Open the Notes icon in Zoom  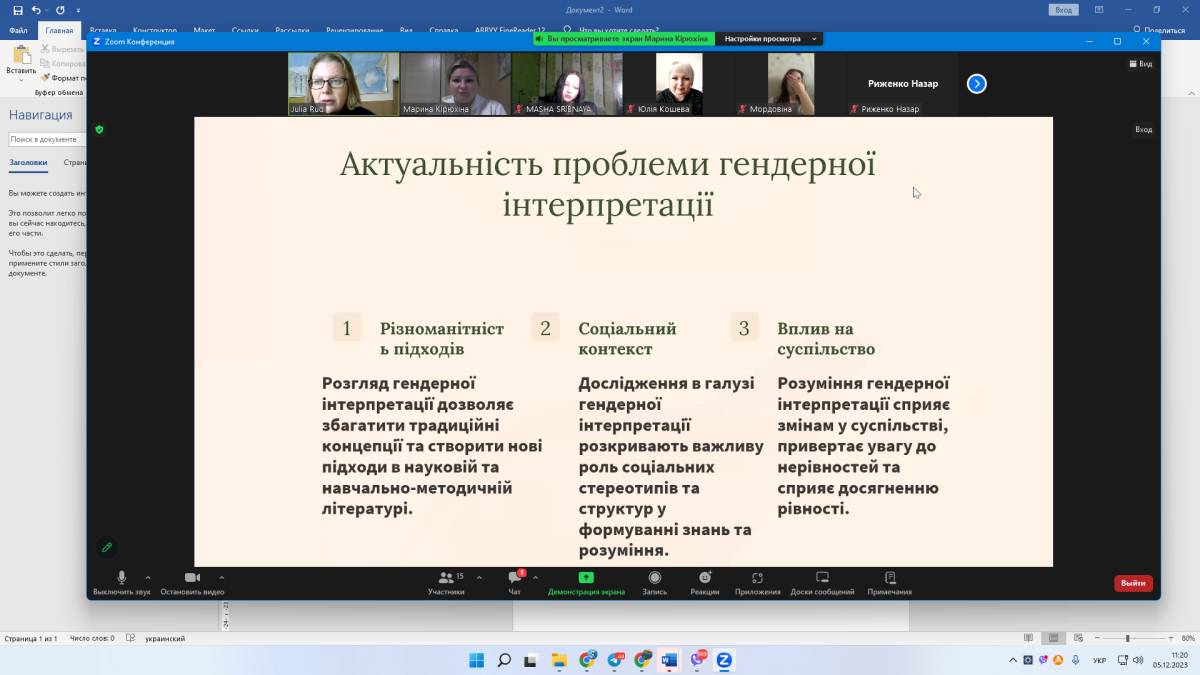[x=889, y=578]
